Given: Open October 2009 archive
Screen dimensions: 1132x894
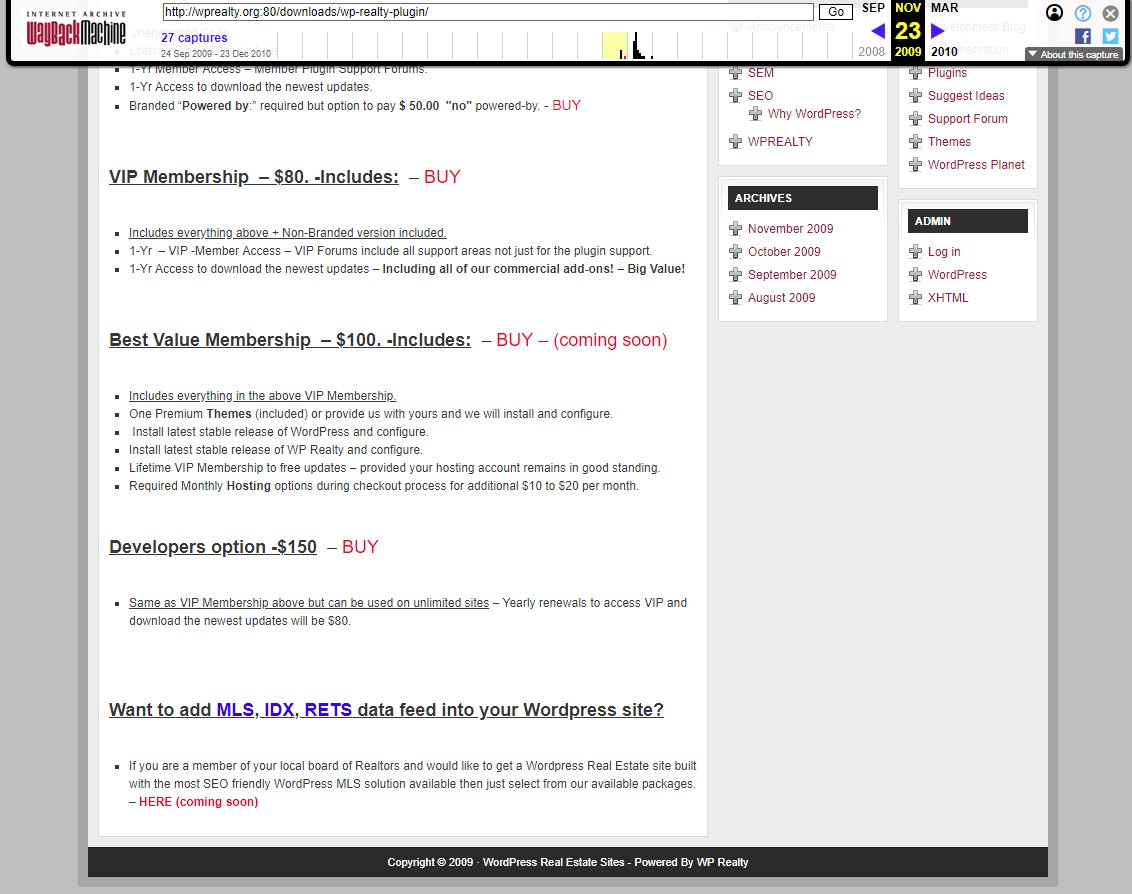Looking at the screenshot, I should [784, 252].
